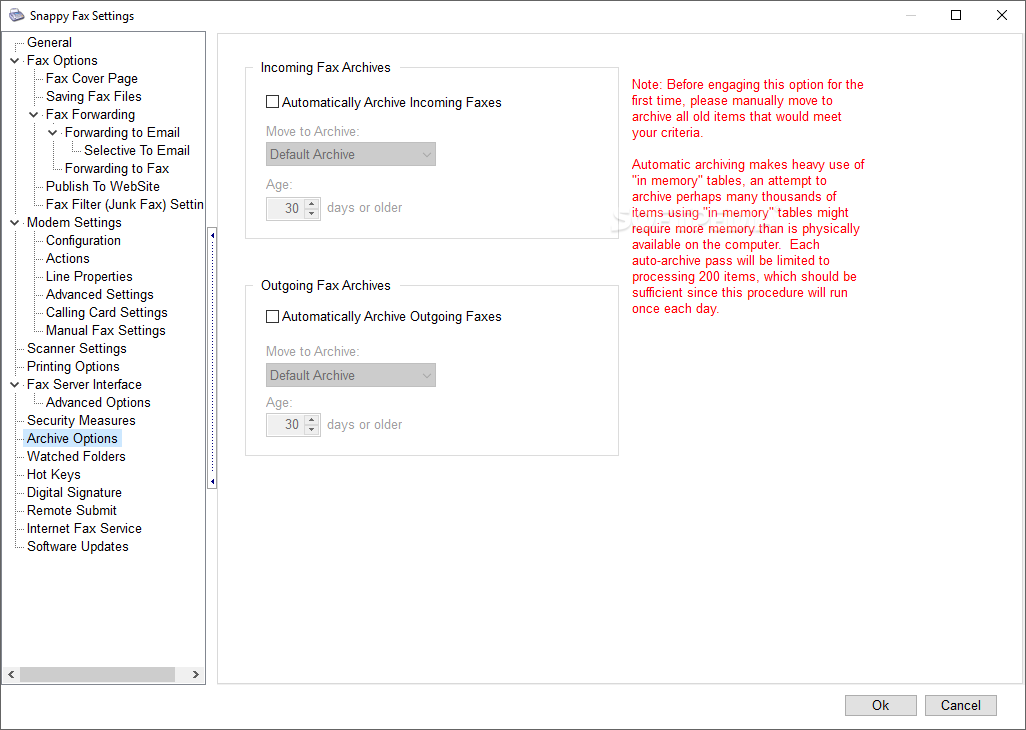Open Outgoing Move to Archive dropdown
Viewport: 1026px width, 730px height.
click(351, 375)
